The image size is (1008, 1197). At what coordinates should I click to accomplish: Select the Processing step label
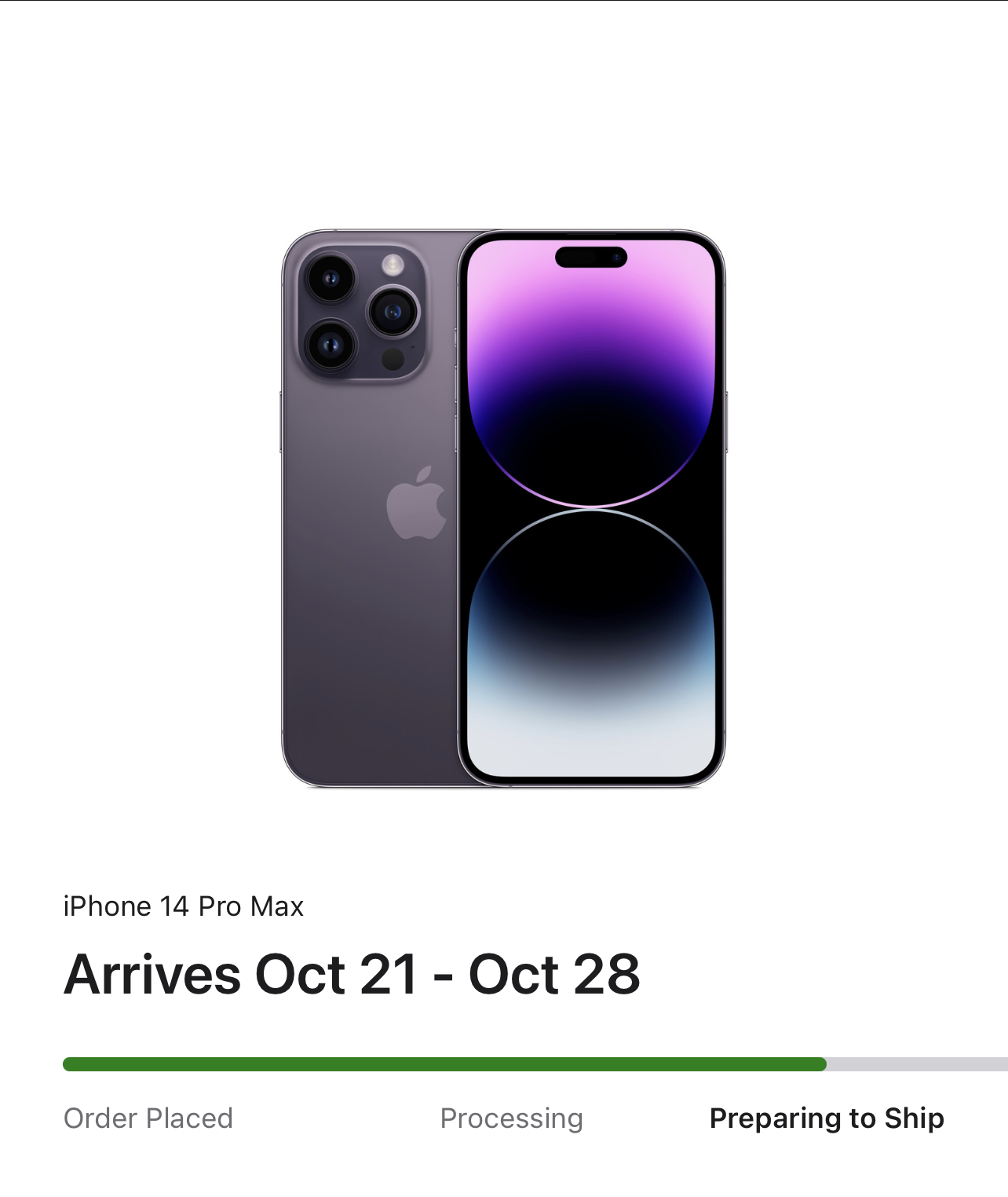(512, 1118)
